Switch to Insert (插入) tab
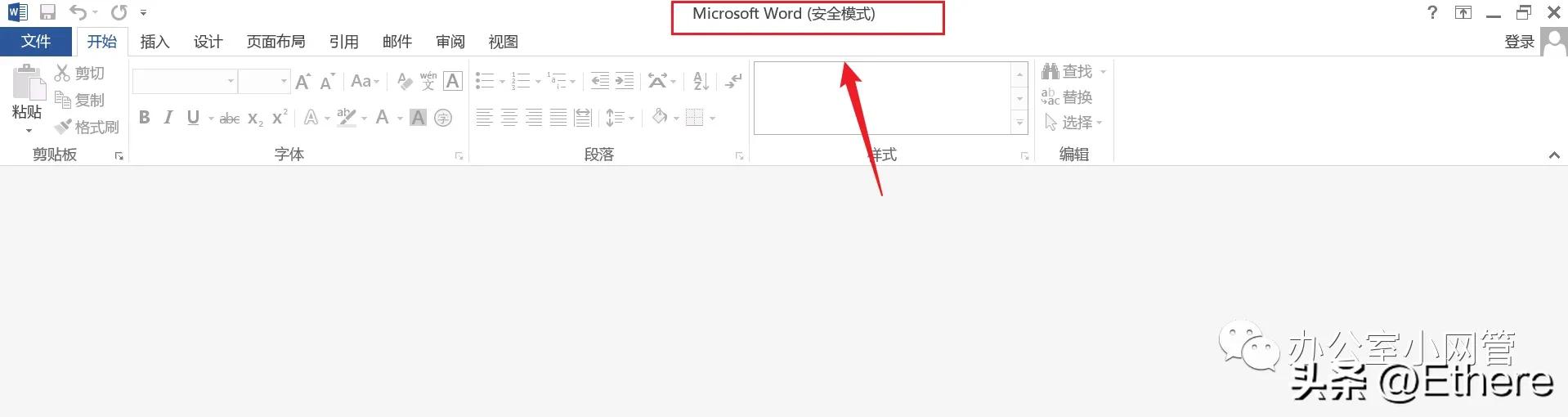 click(x=155, y=42)
